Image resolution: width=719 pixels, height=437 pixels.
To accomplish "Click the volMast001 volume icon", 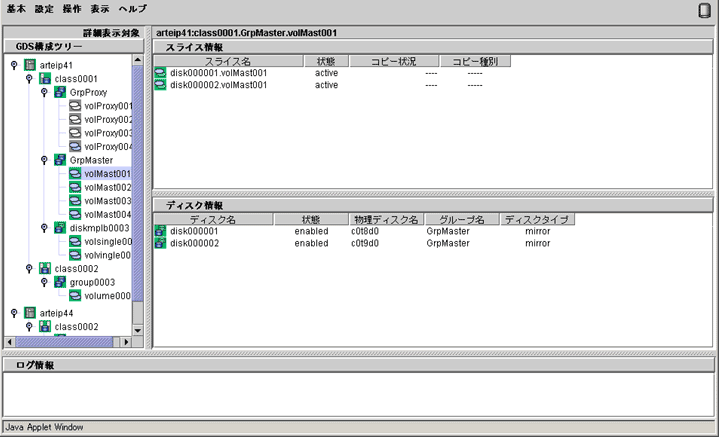I will tap(75, 174).
